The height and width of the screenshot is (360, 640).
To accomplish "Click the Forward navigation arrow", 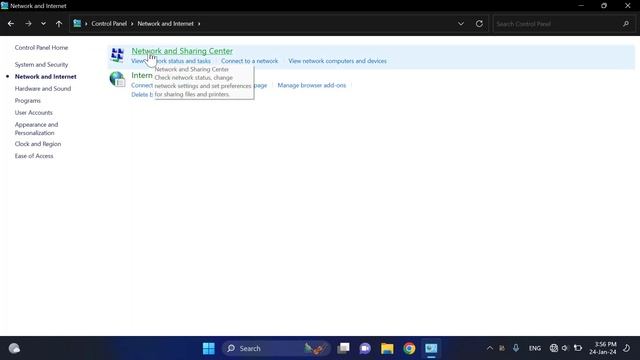I will click(28, 24).
